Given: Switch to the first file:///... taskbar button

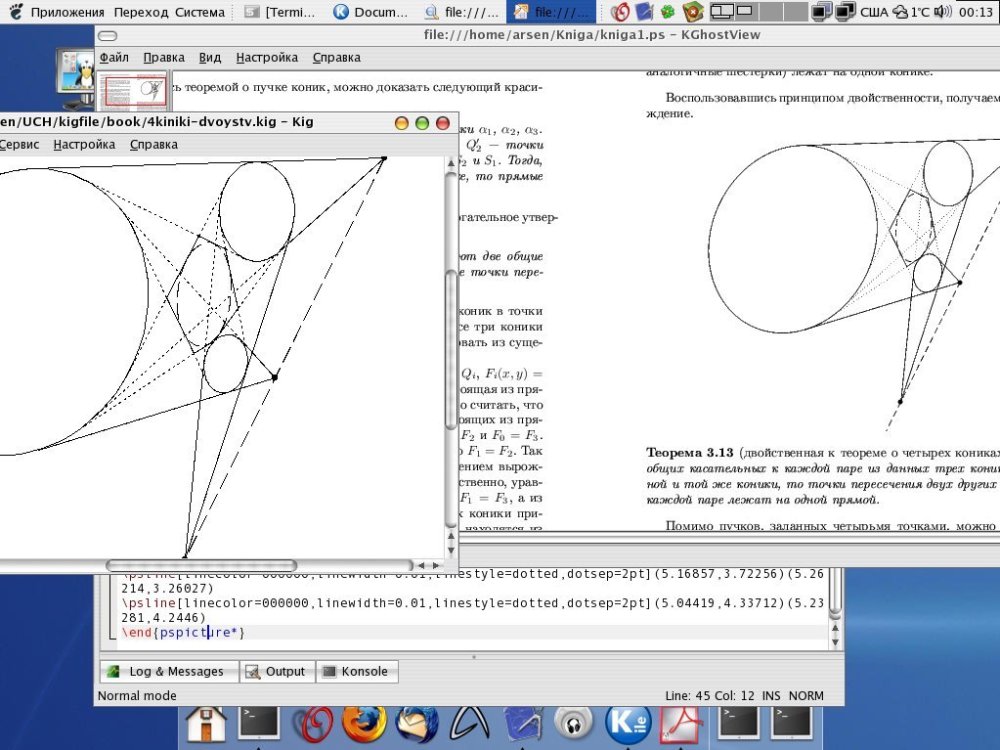Looking at the screenshot, I should [462, 11].
